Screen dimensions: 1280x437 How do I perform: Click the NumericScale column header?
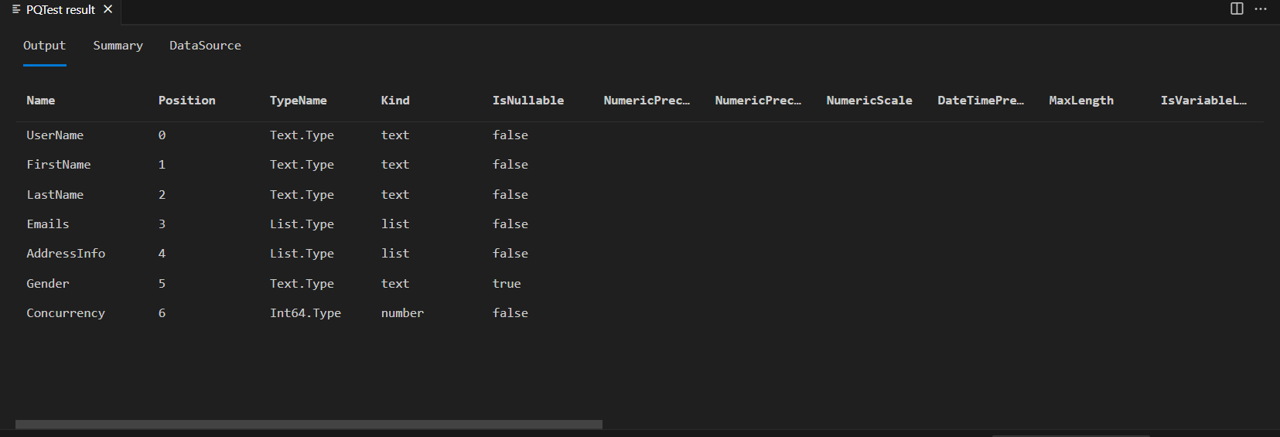(x=869, y=100)
